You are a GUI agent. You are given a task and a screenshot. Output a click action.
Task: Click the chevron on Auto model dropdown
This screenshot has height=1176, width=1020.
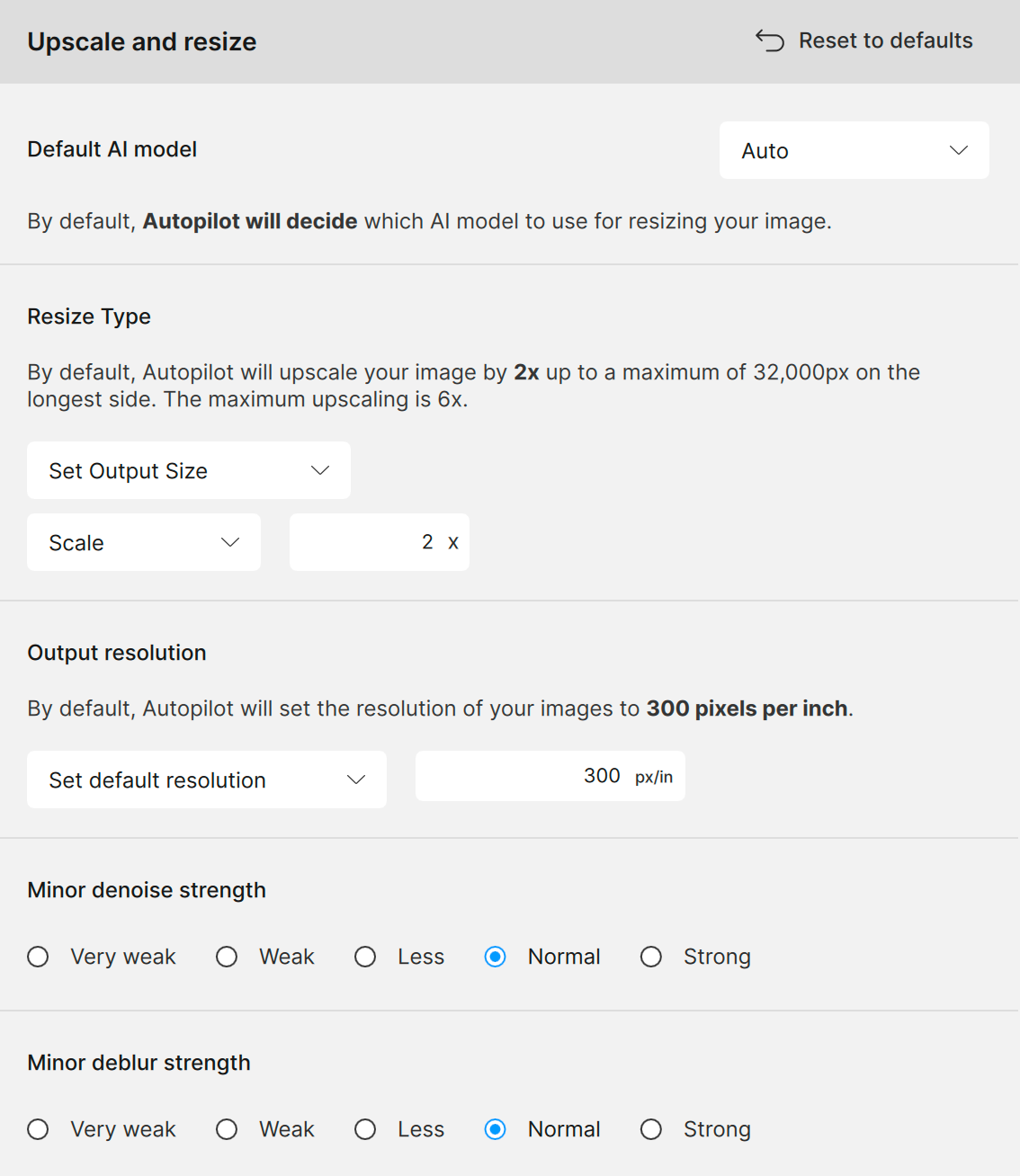click(x=959, y=150)
